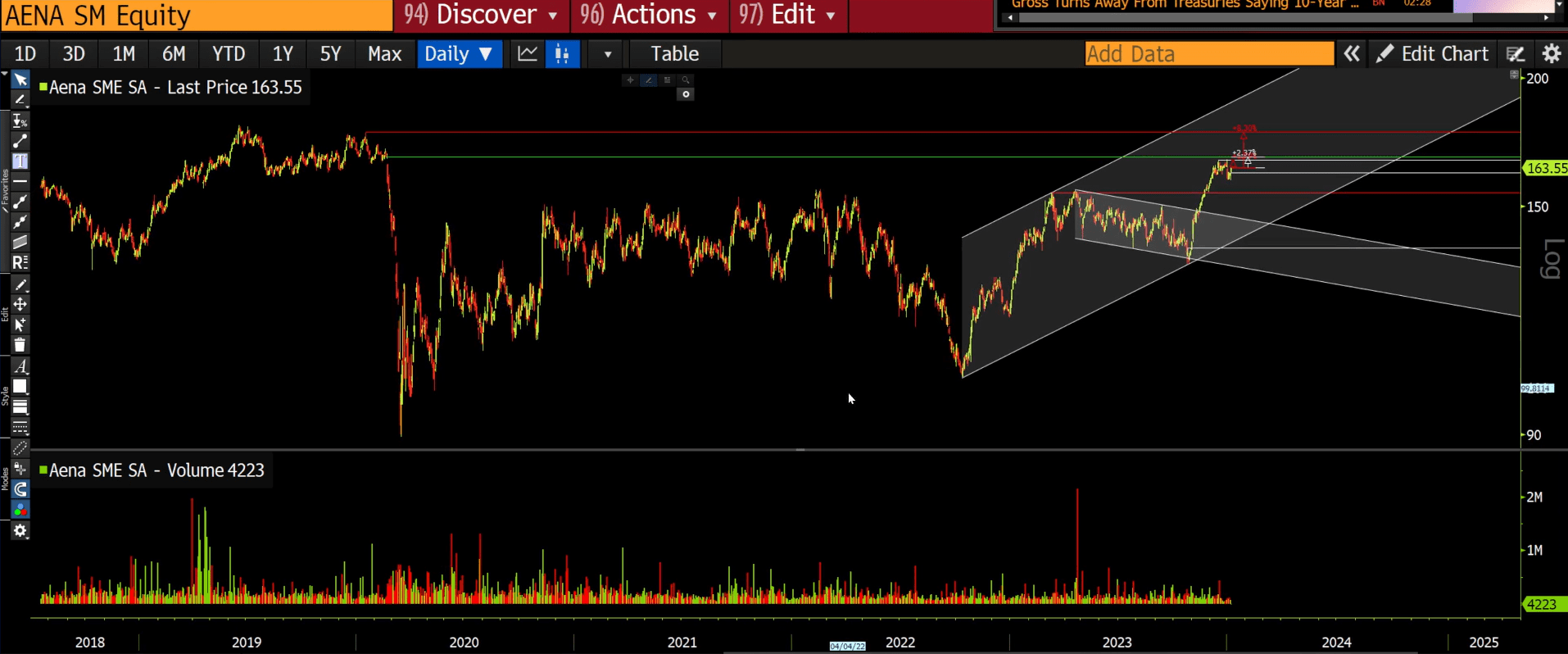Switch chart range to 6M
Screen dimensions: 1568x654
click(174, 54)
